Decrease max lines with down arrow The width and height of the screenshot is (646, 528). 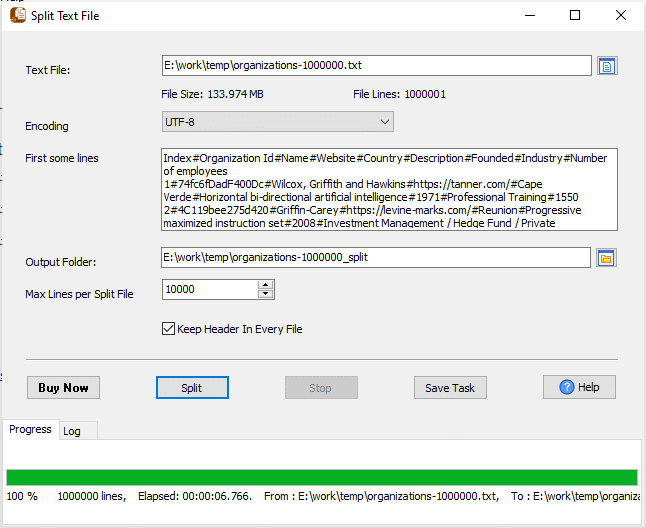tap(265, 294)
